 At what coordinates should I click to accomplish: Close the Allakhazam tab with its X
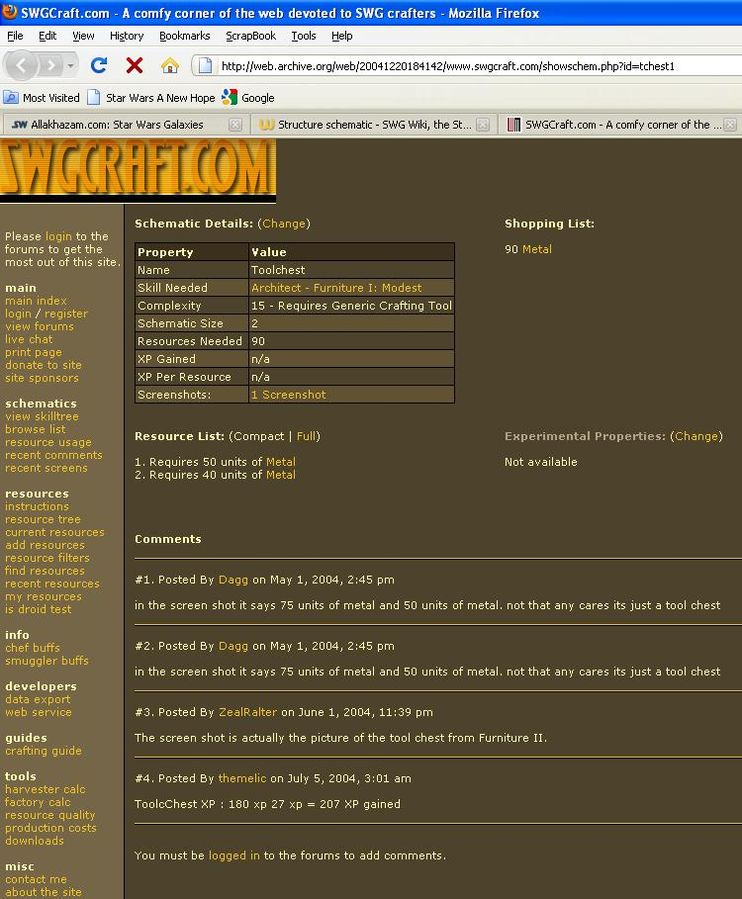tap(235, 125)
